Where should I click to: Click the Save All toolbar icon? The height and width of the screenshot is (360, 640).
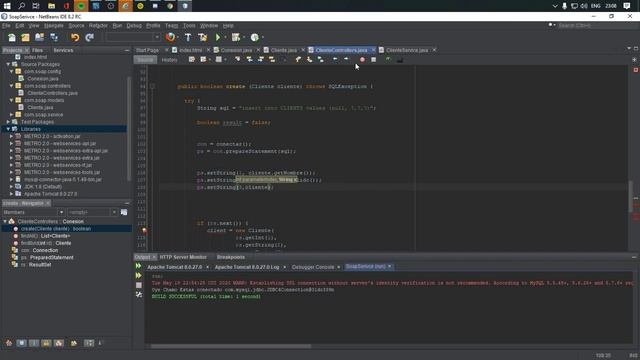coord(54,38)
